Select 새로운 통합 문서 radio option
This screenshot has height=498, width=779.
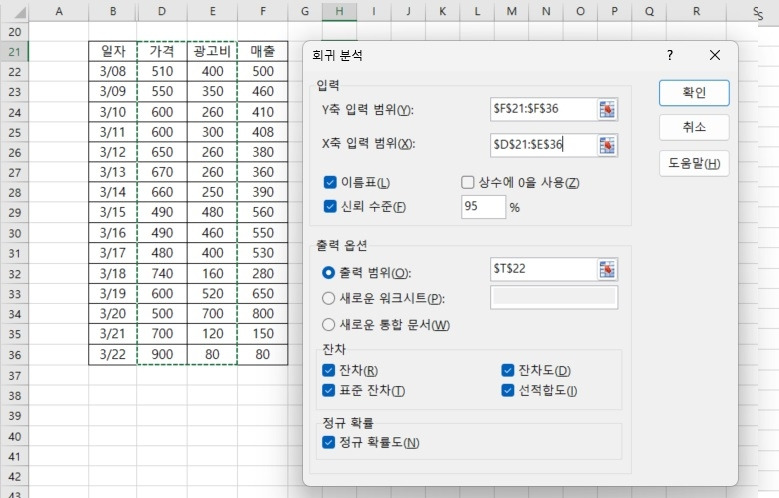pos(328,325)
